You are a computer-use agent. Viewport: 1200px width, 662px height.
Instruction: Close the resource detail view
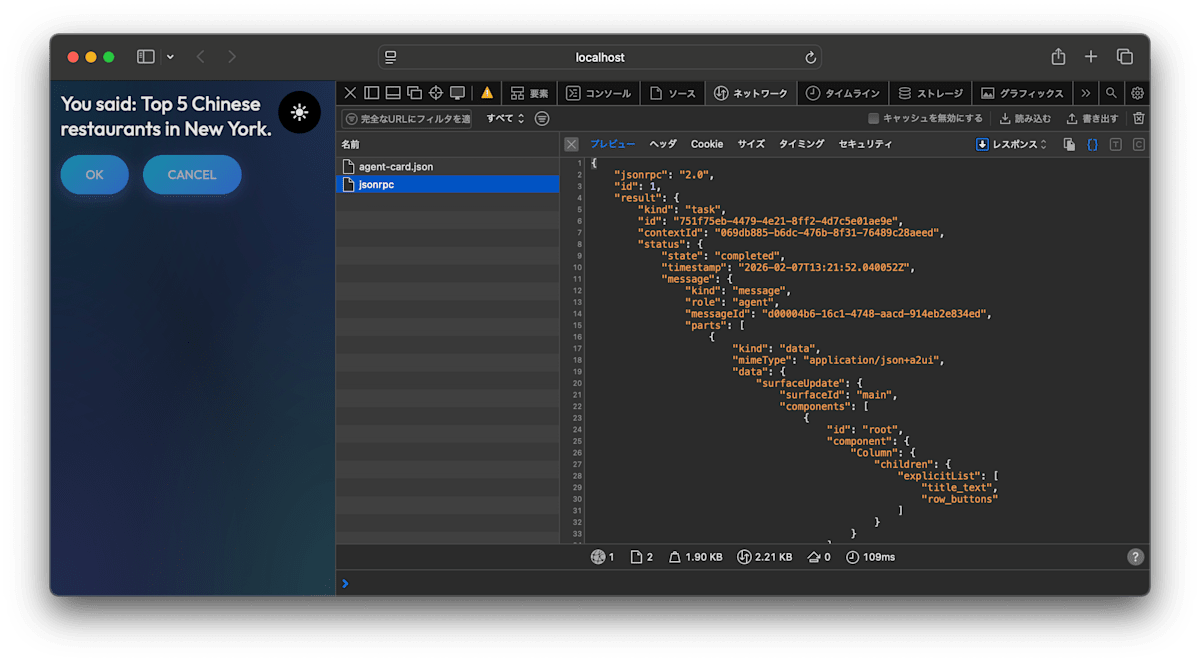(571, 144)
